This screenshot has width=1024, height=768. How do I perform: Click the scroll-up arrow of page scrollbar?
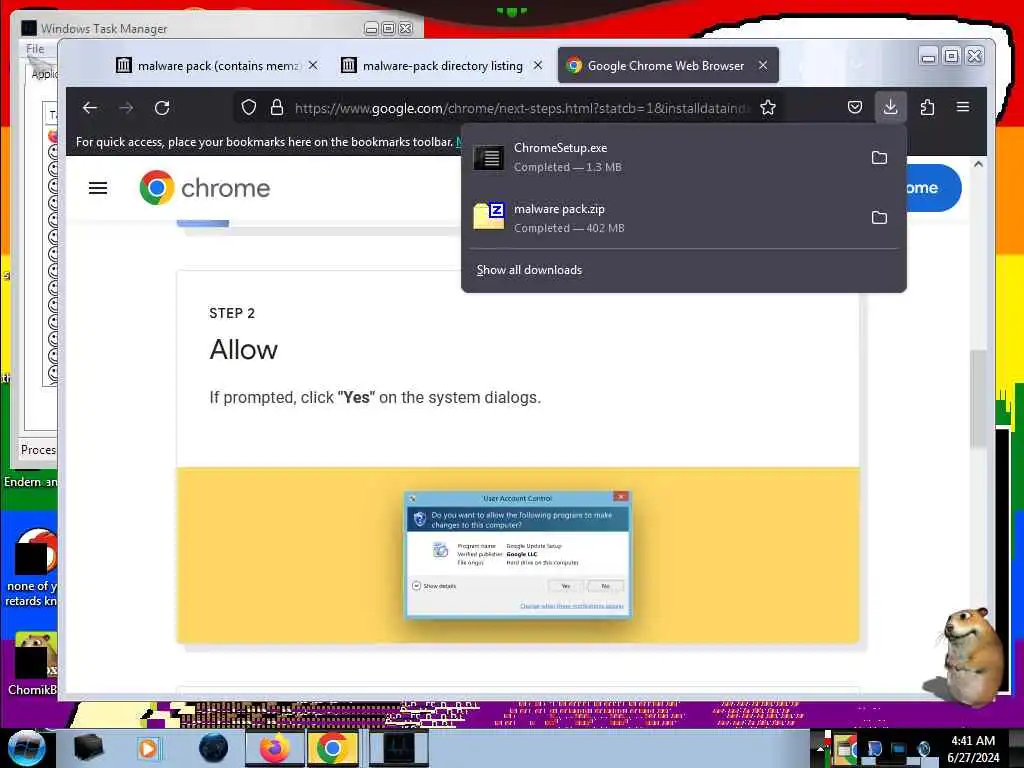(x=978, y=164)
